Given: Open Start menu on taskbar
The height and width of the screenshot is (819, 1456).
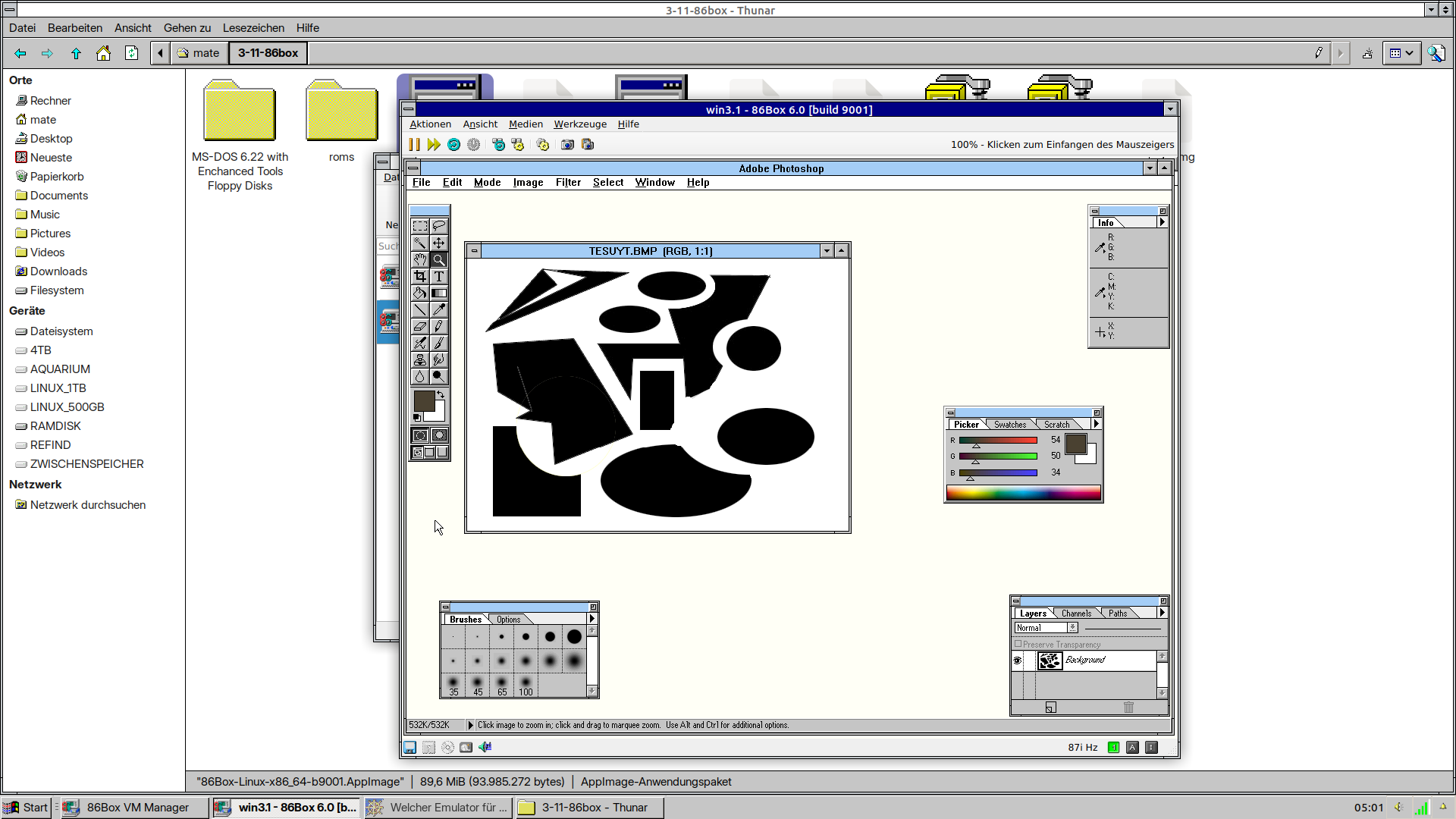Looking at the screenshot, I should [27, 808].
